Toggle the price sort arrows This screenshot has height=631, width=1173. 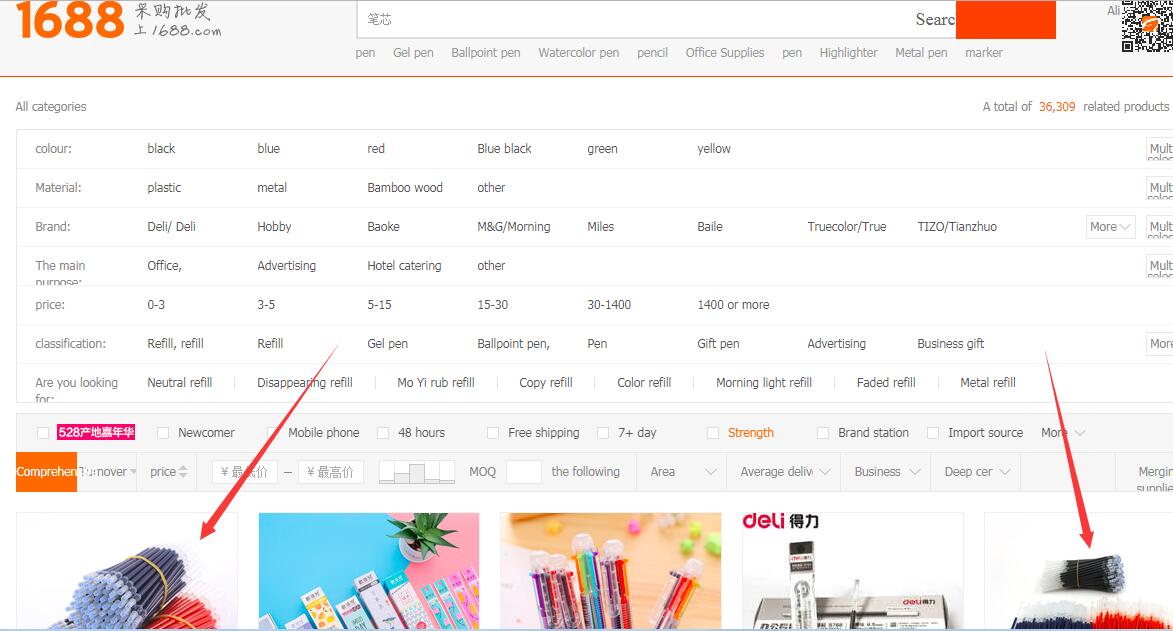[183, 472]
